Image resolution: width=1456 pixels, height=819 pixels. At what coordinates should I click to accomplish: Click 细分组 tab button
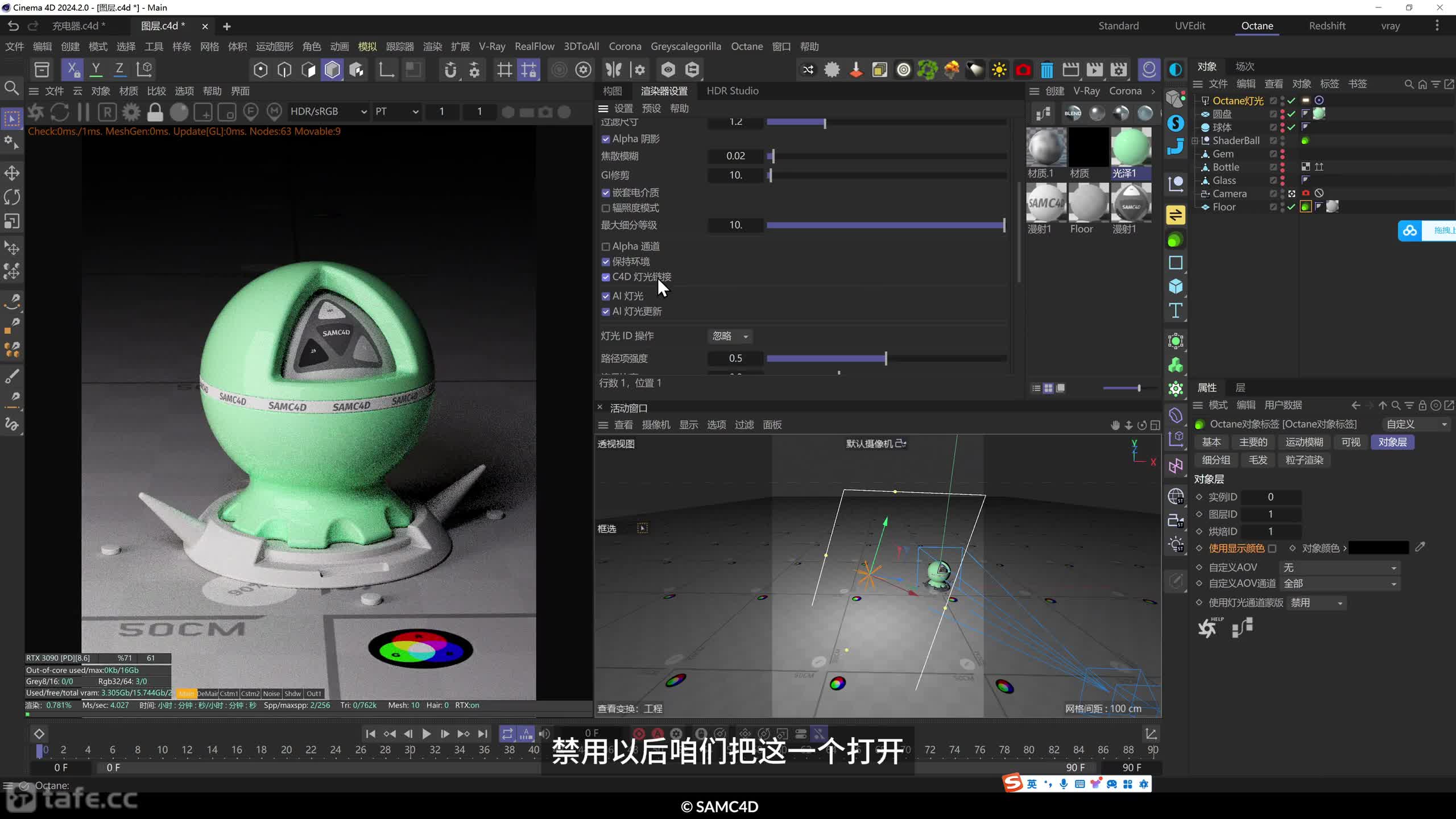(1215, 460)
